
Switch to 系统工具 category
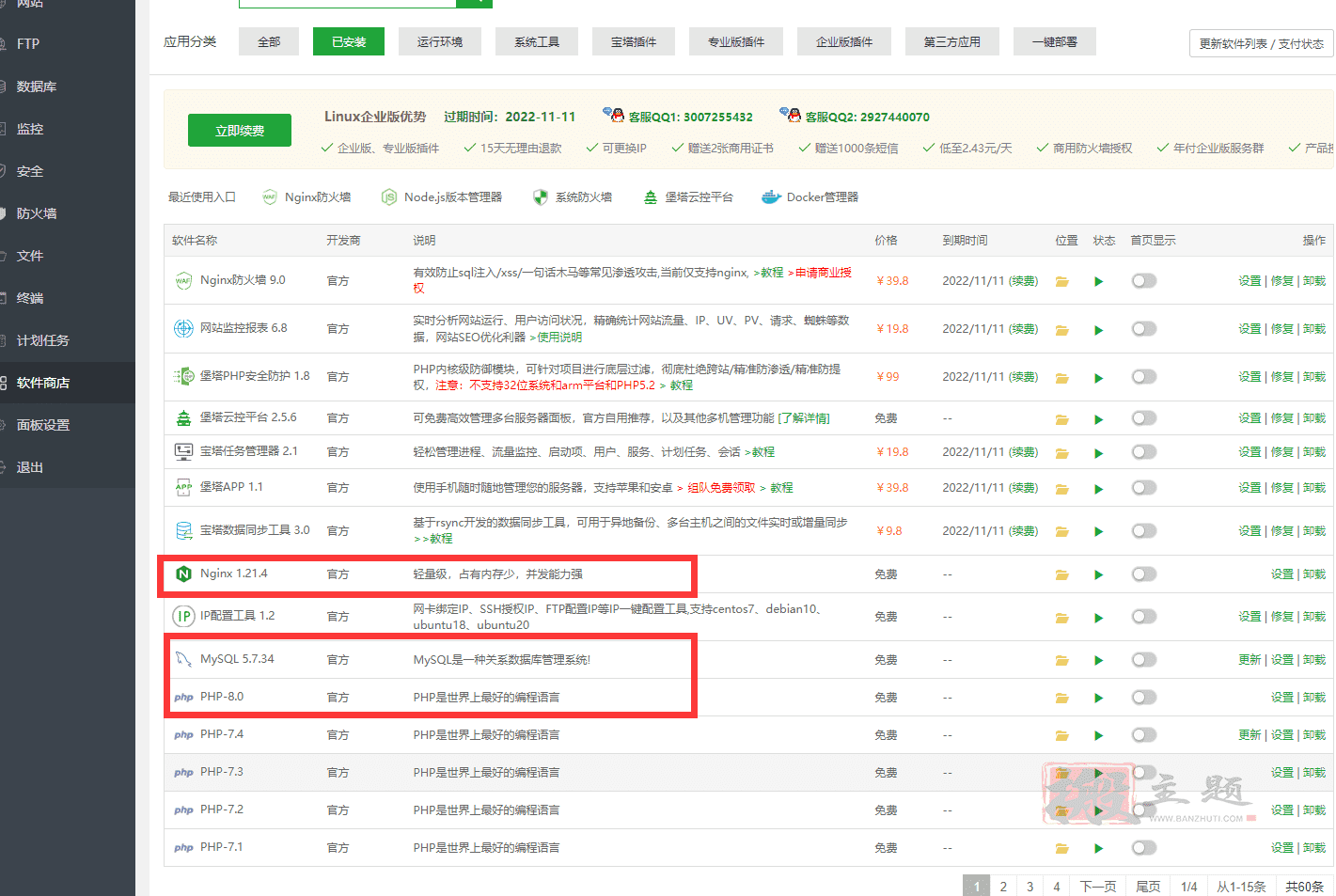(x=537, y=41)
